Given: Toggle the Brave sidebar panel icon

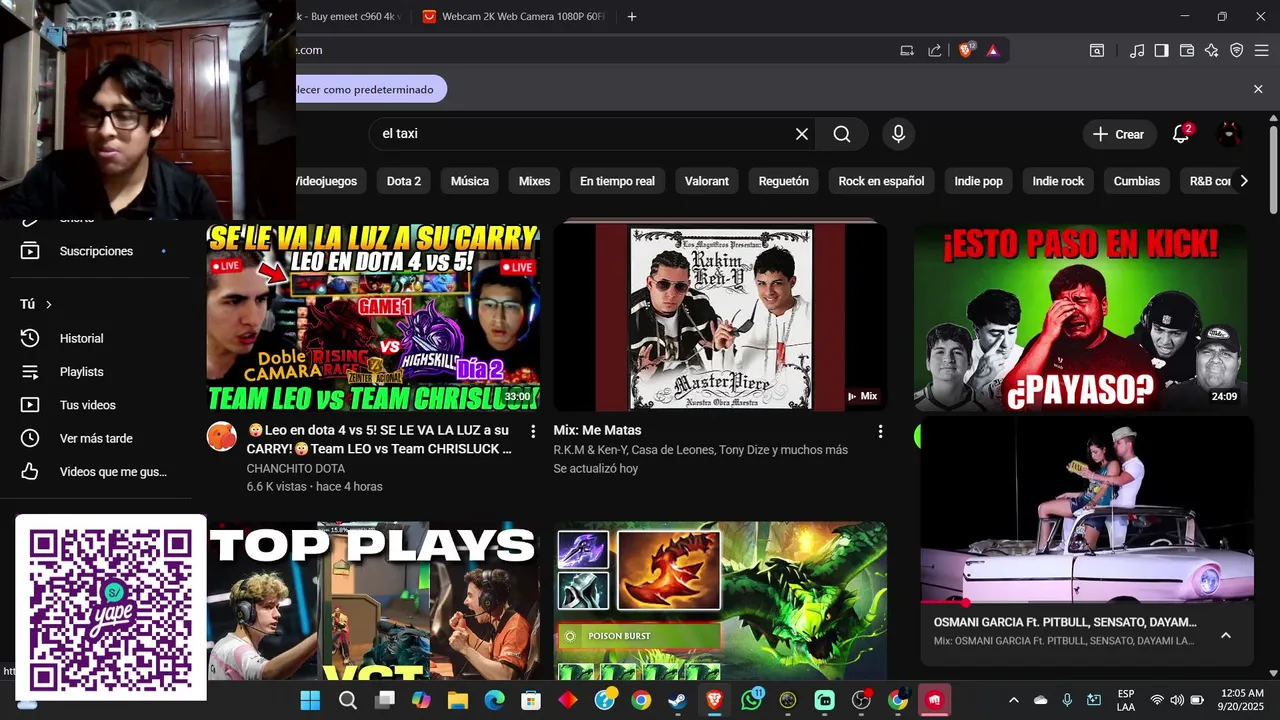Looking at the screenshot, I should tap(1161, 50).
